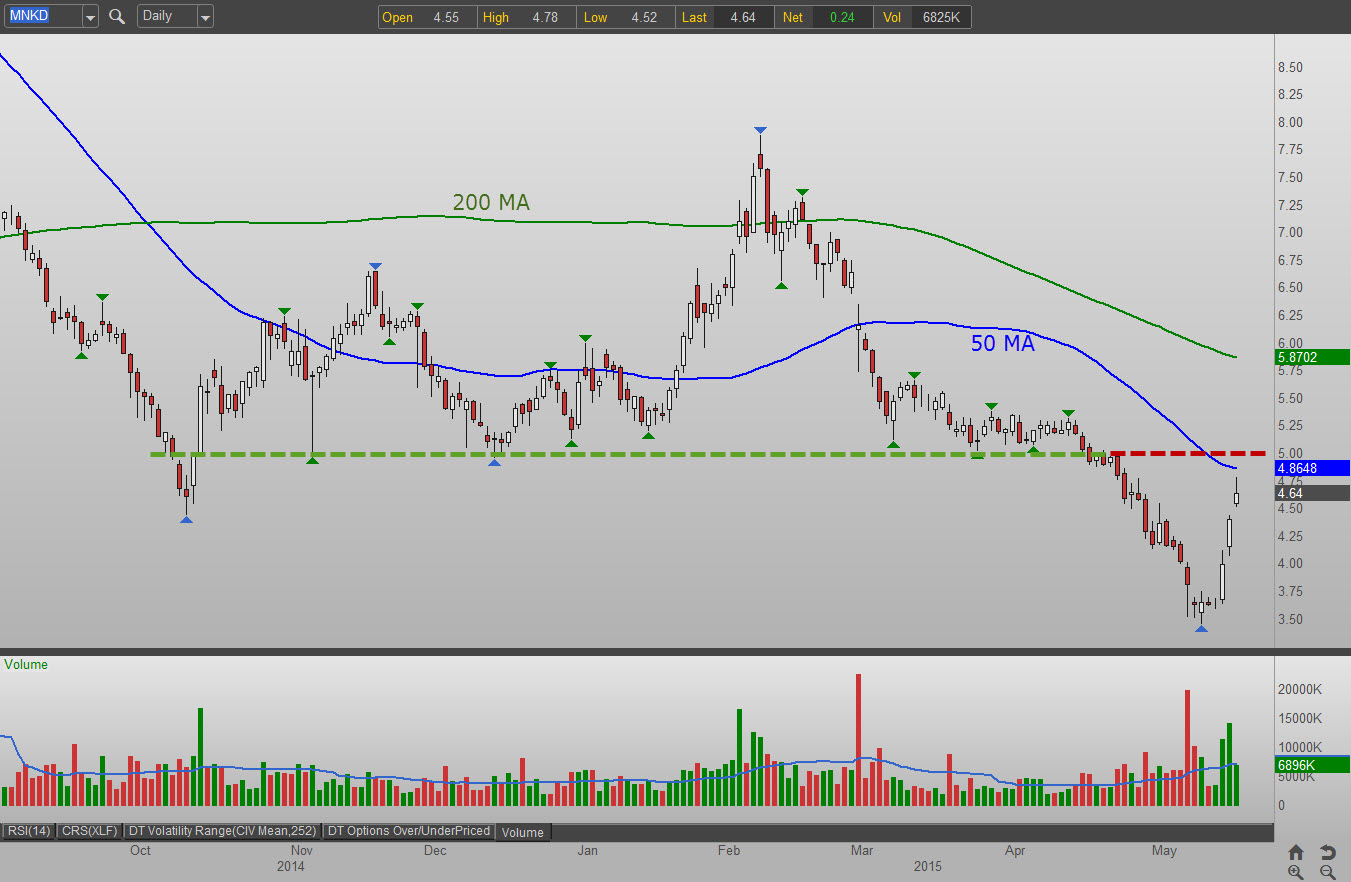Open the Daily timeframe dropdown
The width and height of the screenshot is (1351, 882).
pos(205,16)
